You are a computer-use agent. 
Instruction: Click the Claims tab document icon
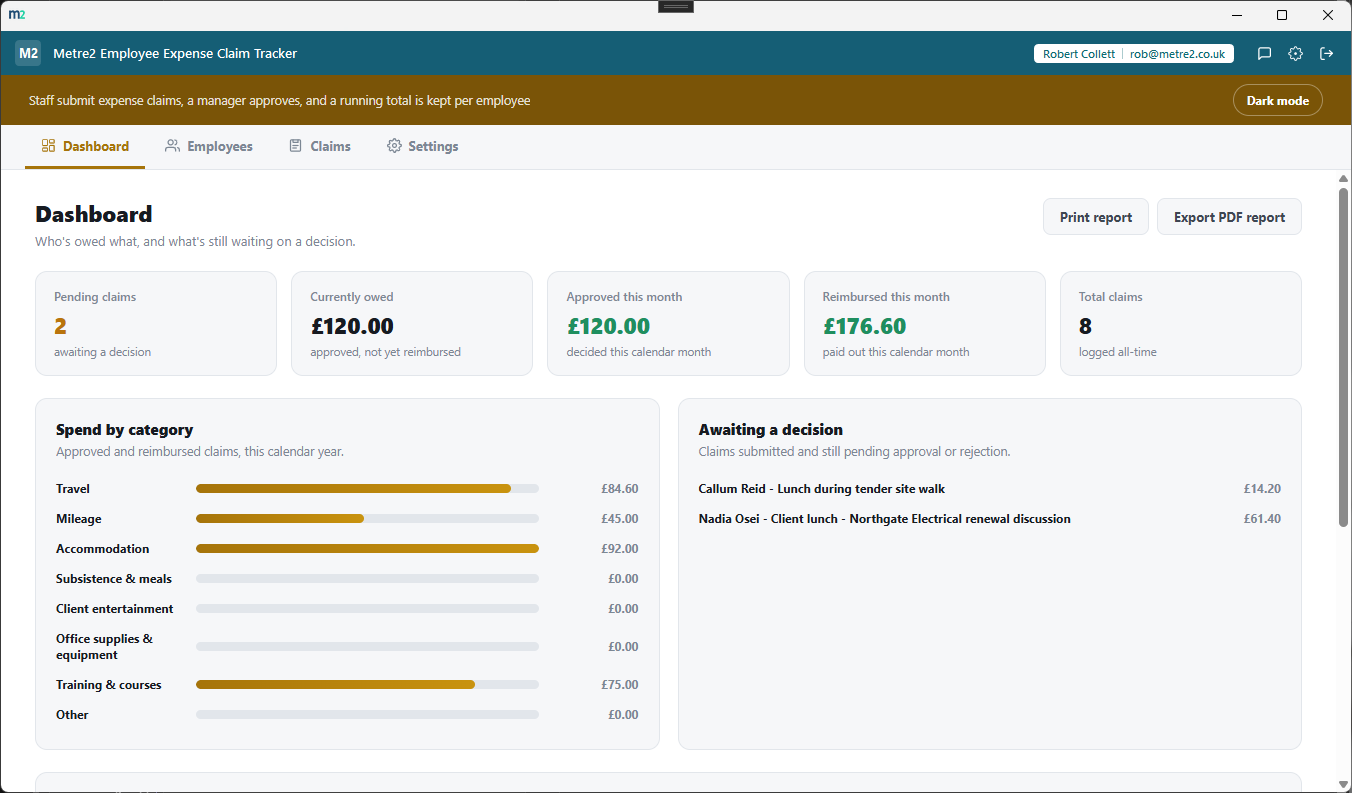pos(295,146)
